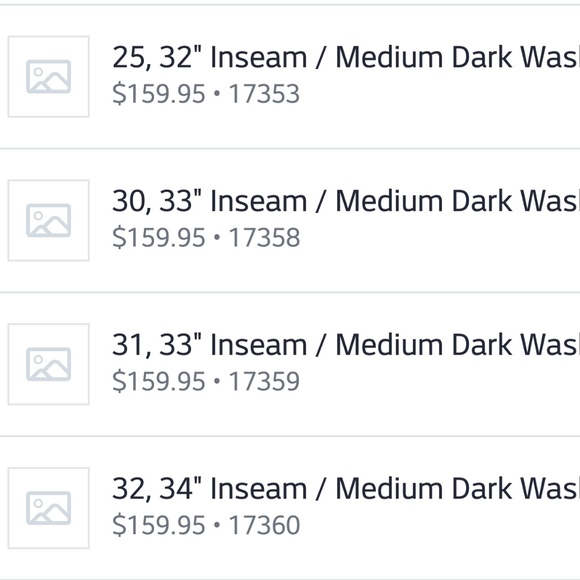Click Medium Dark Wash text in 32, 34" row
Viewport: 580px width, 580px height.
pos(458,489)
